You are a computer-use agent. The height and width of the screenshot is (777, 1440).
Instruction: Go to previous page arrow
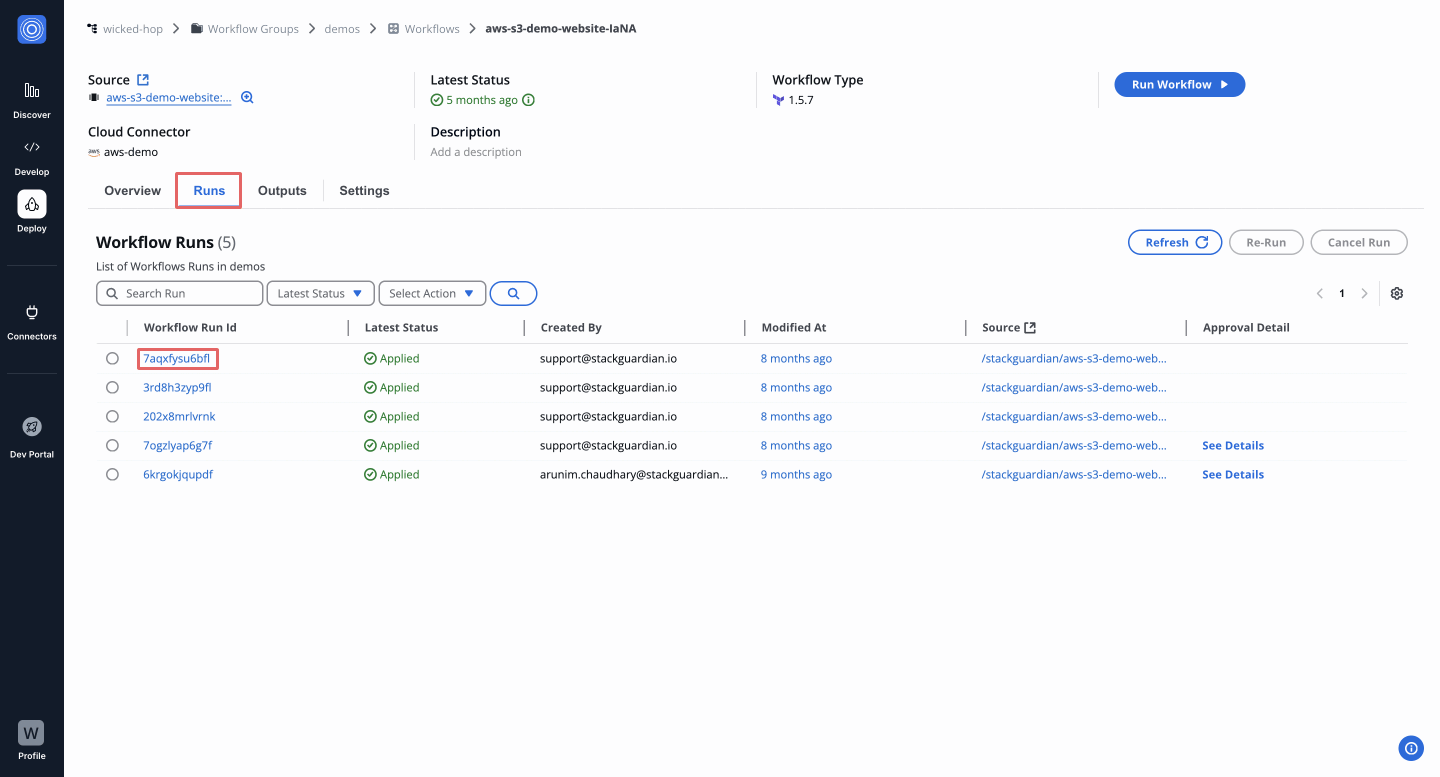pyautogui.click(x=1320, y=293)
